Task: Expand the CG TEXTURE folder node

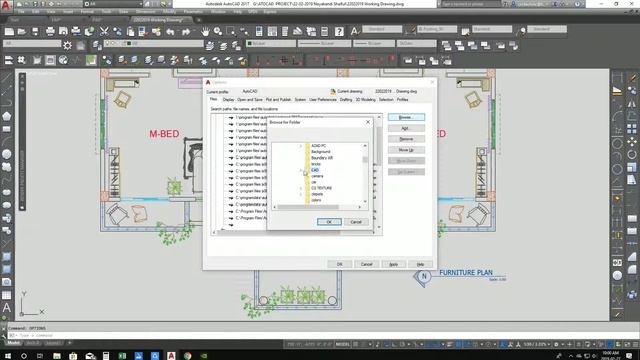Action: (x=301, y=188)
